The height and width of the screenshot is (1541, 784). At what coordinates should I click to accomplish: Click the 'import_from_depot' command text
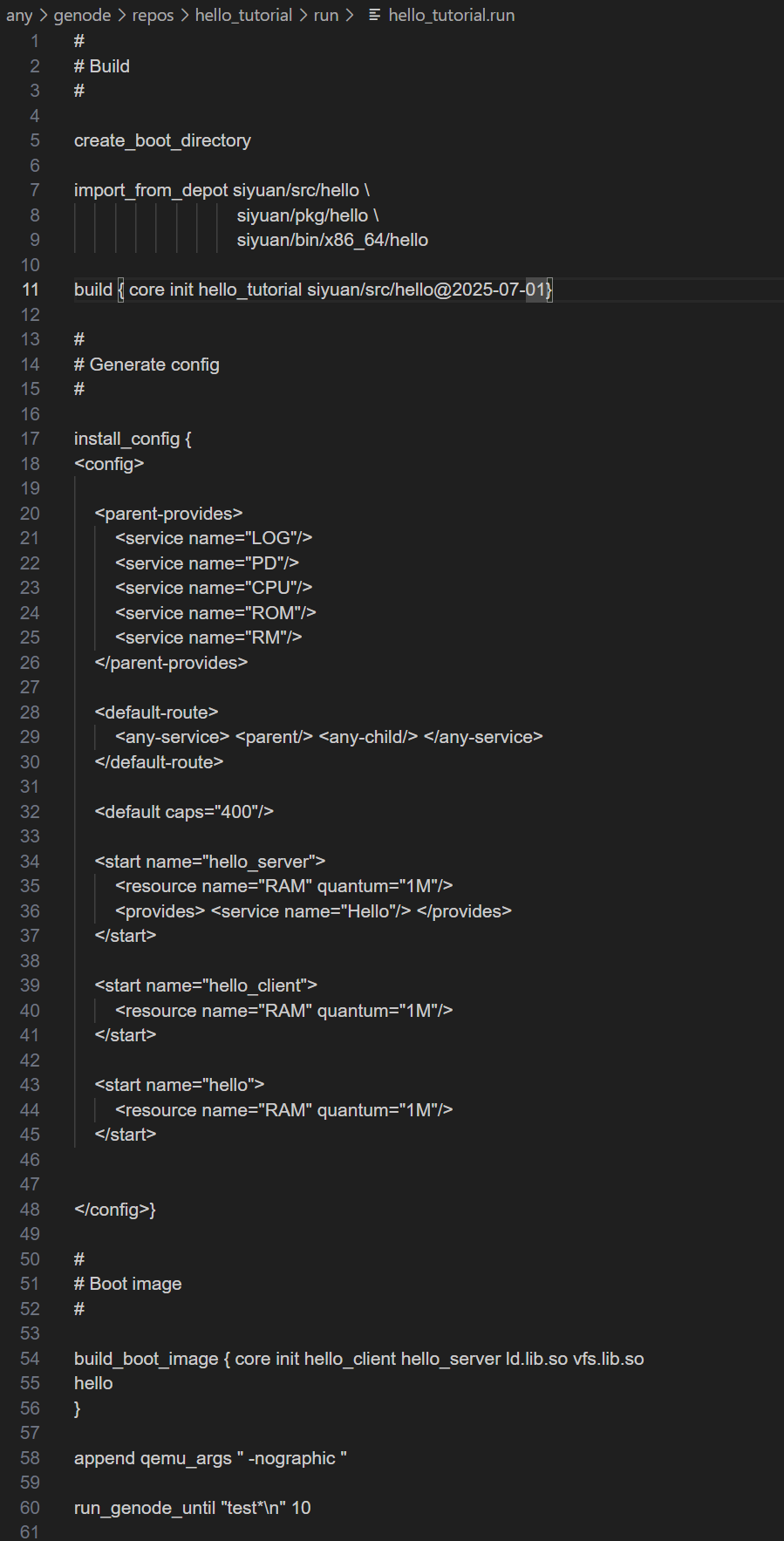[151, 190]
